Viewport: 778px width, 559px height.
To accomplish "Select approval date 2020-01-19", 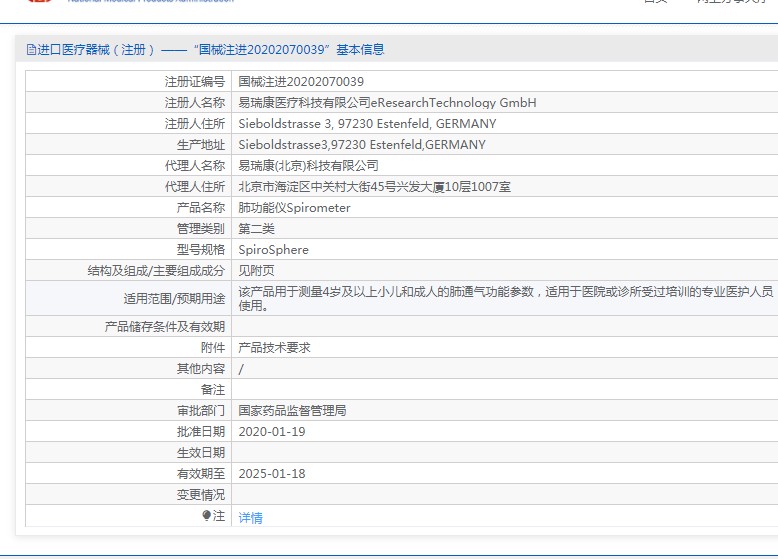I will tap(272, 432).
